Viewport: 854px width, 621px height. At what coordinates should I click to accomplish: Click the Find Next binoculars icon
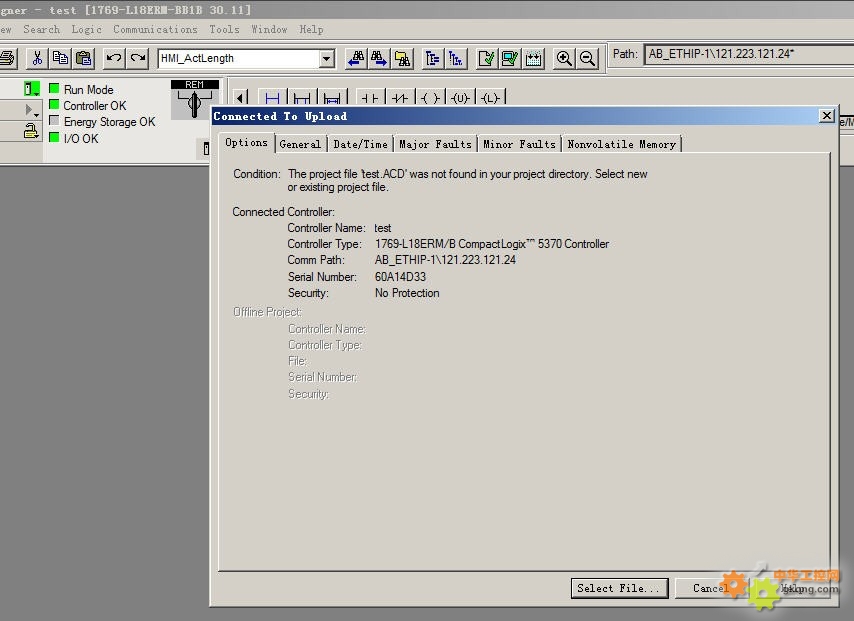pyautogui.click(x=379, y=58)
